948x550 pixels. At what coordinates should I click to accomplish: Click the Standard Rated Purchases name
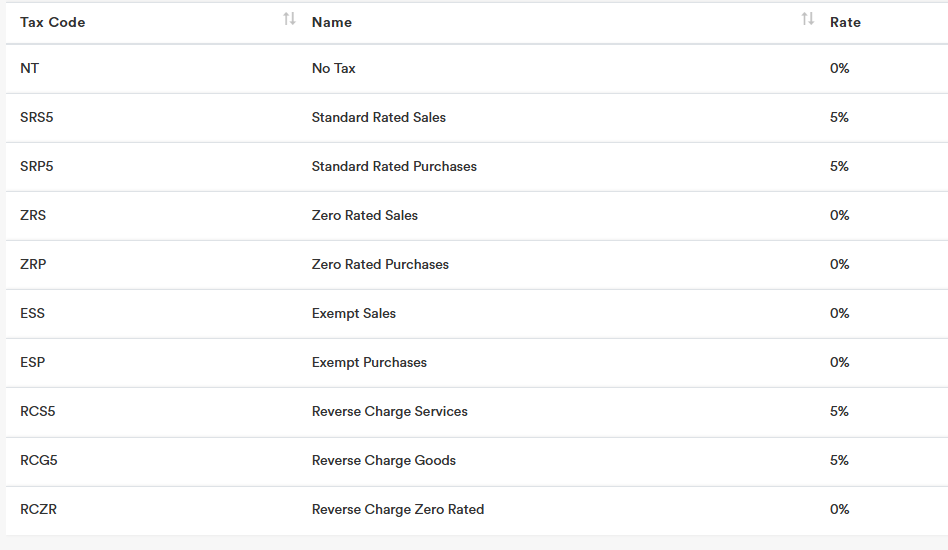point(394,167)
